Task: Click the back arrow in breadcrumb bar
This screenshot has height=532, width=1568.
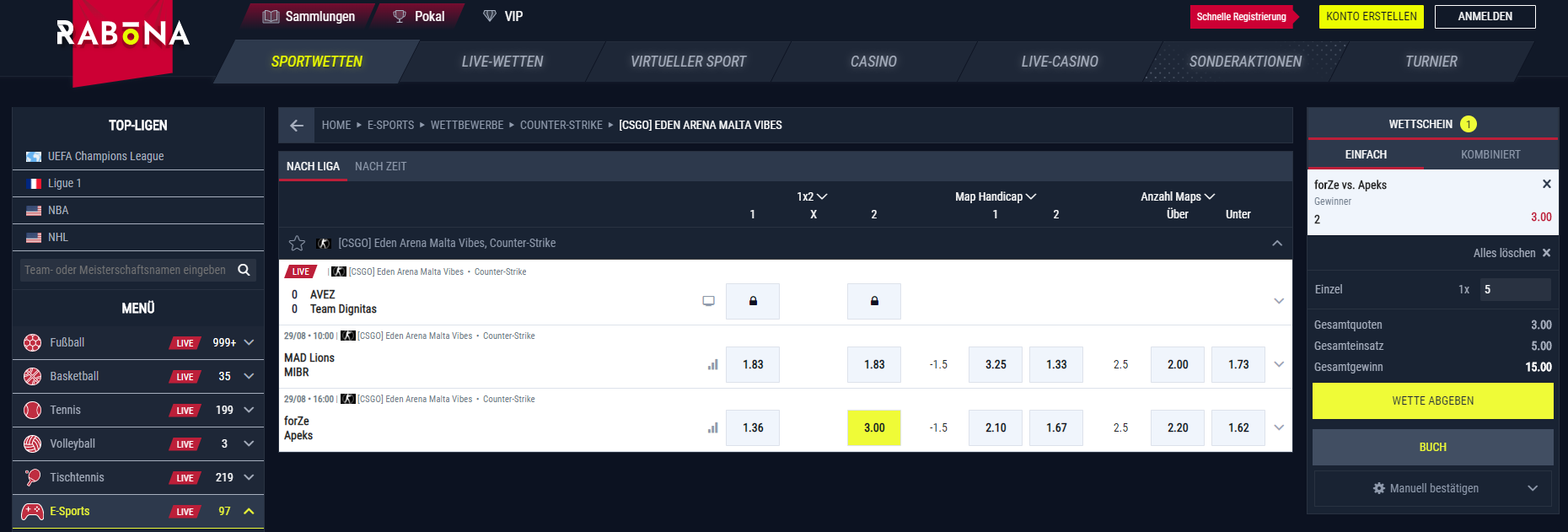Action: coord(297,126)
